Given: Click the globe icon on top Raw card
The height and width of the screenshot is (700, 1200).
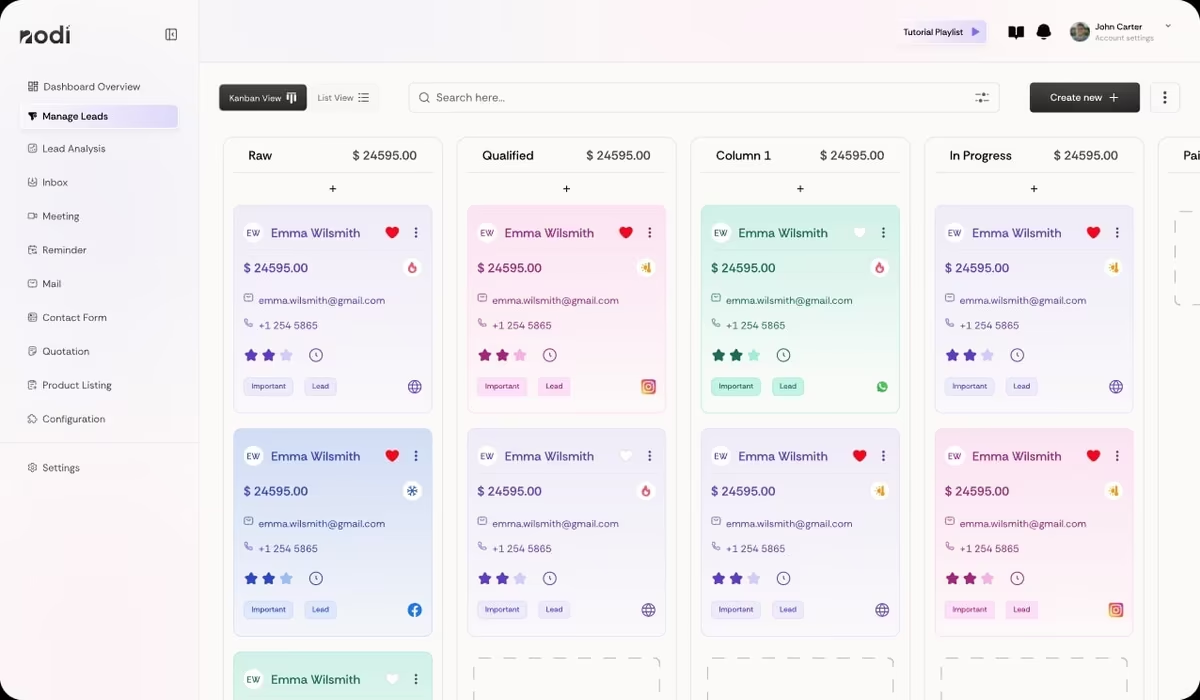Looking at the screenshot, I should (414, 386).
